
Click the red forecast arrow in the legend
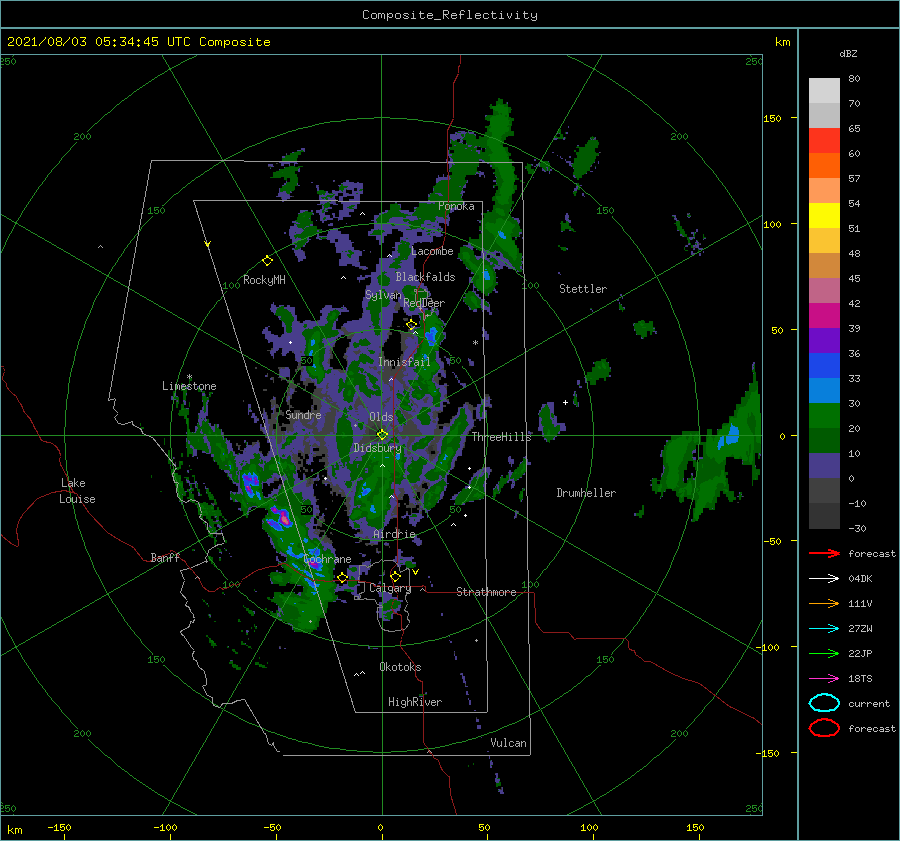pyautogui.click(x=824, y=553)
